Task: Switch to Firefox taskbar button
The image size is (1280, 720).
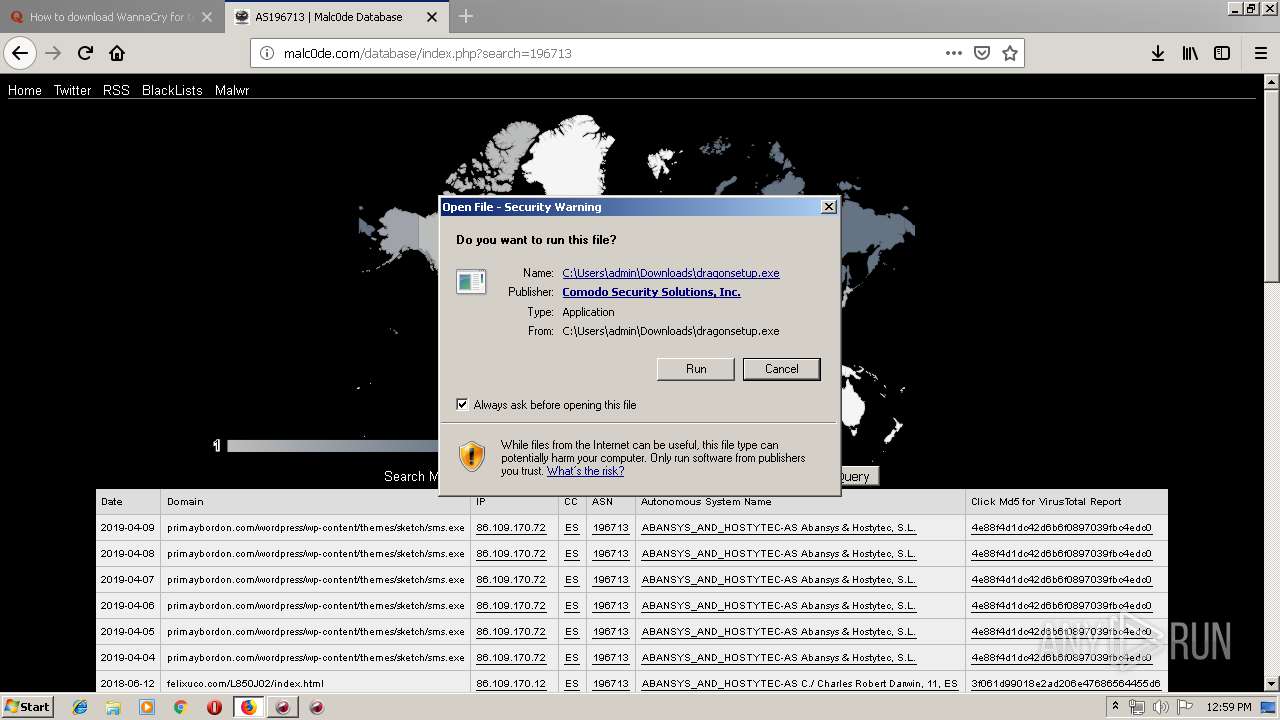Action: (x=248, y=707)
